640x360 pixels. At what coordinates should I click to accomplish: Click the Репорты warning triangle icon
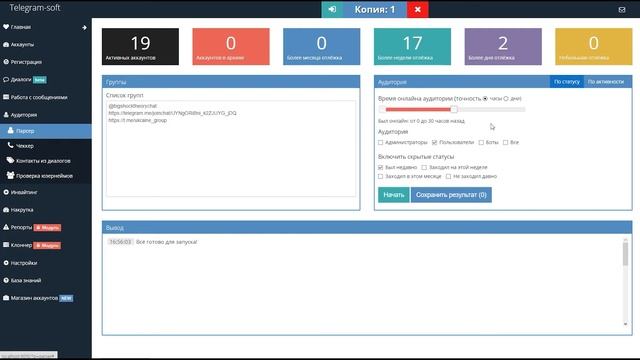coord(6,227)
